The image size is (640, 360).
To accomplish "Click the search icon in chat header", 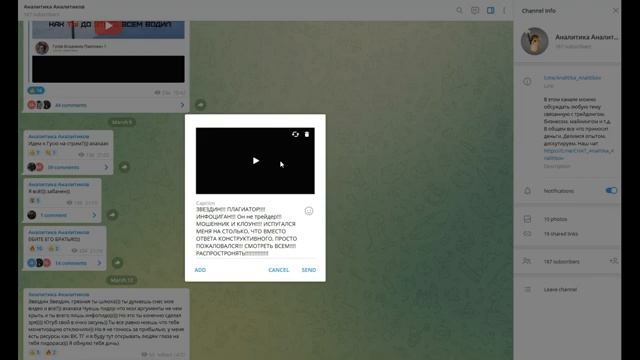I will pos(459,11).
